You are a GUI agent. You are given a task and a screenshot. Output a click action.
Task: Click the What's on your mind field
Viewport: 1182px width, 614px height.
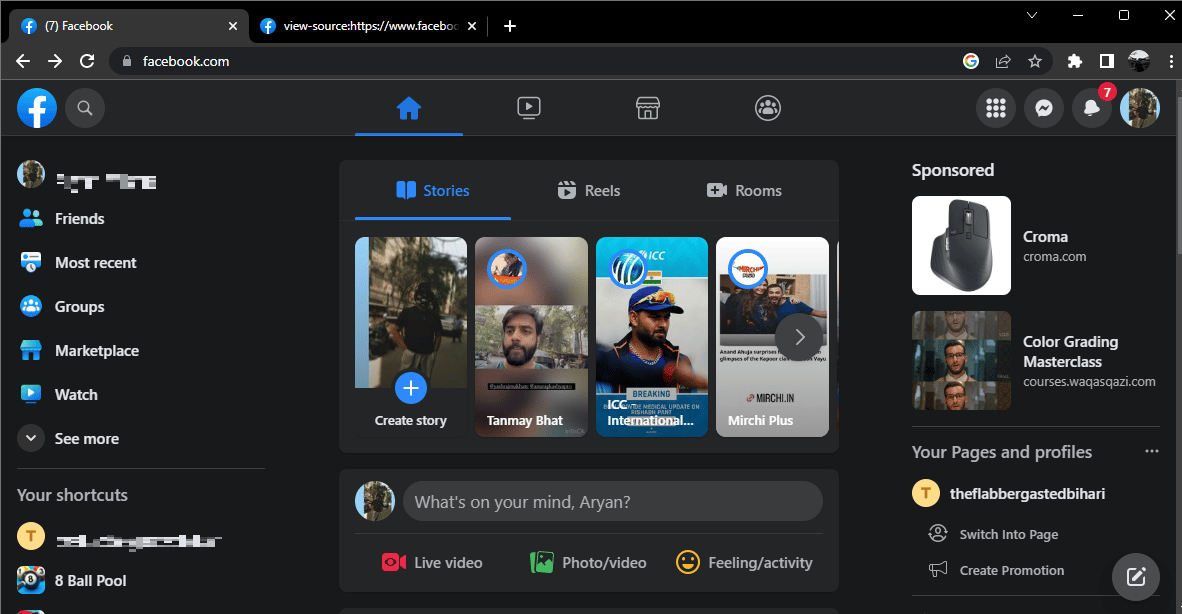click(612, 502)
